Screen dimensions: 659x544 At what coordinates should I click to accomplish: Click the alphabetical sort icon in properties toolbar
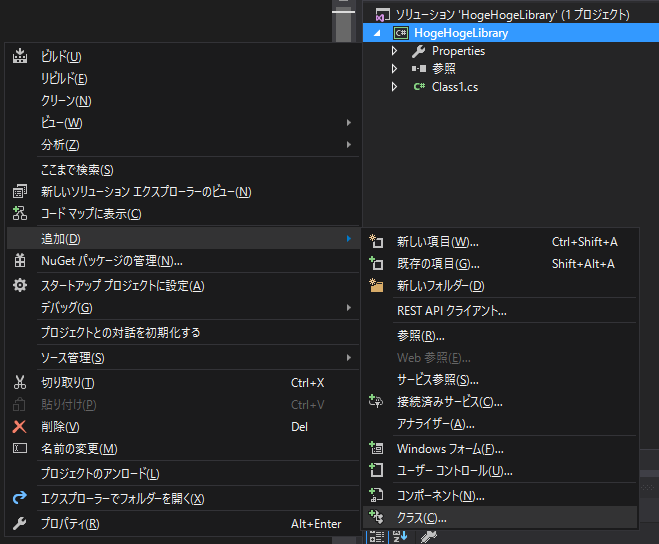(x=400, y=536)
